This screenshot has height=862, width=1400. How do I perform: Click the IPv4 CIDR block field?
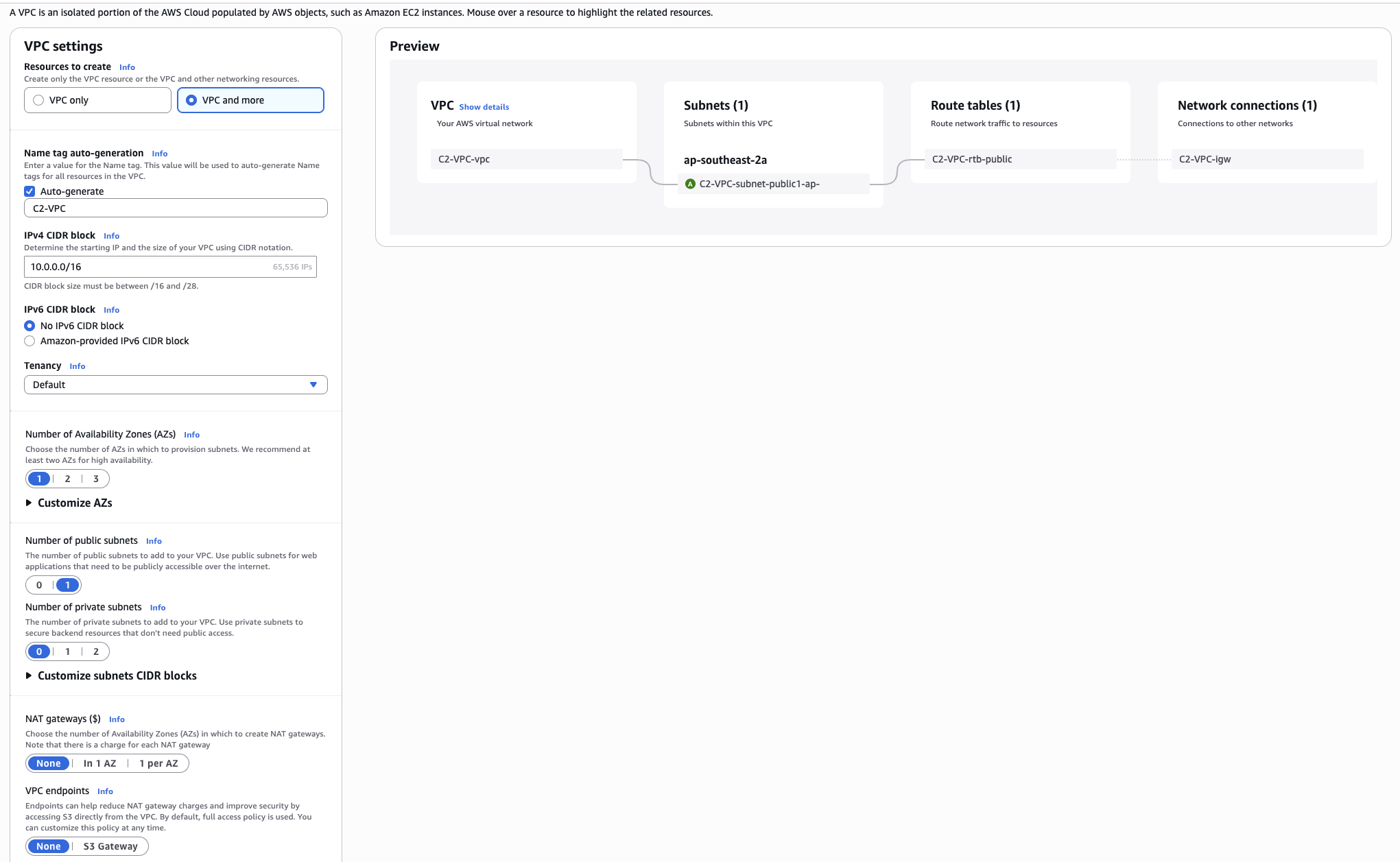[x=170, y=267]
